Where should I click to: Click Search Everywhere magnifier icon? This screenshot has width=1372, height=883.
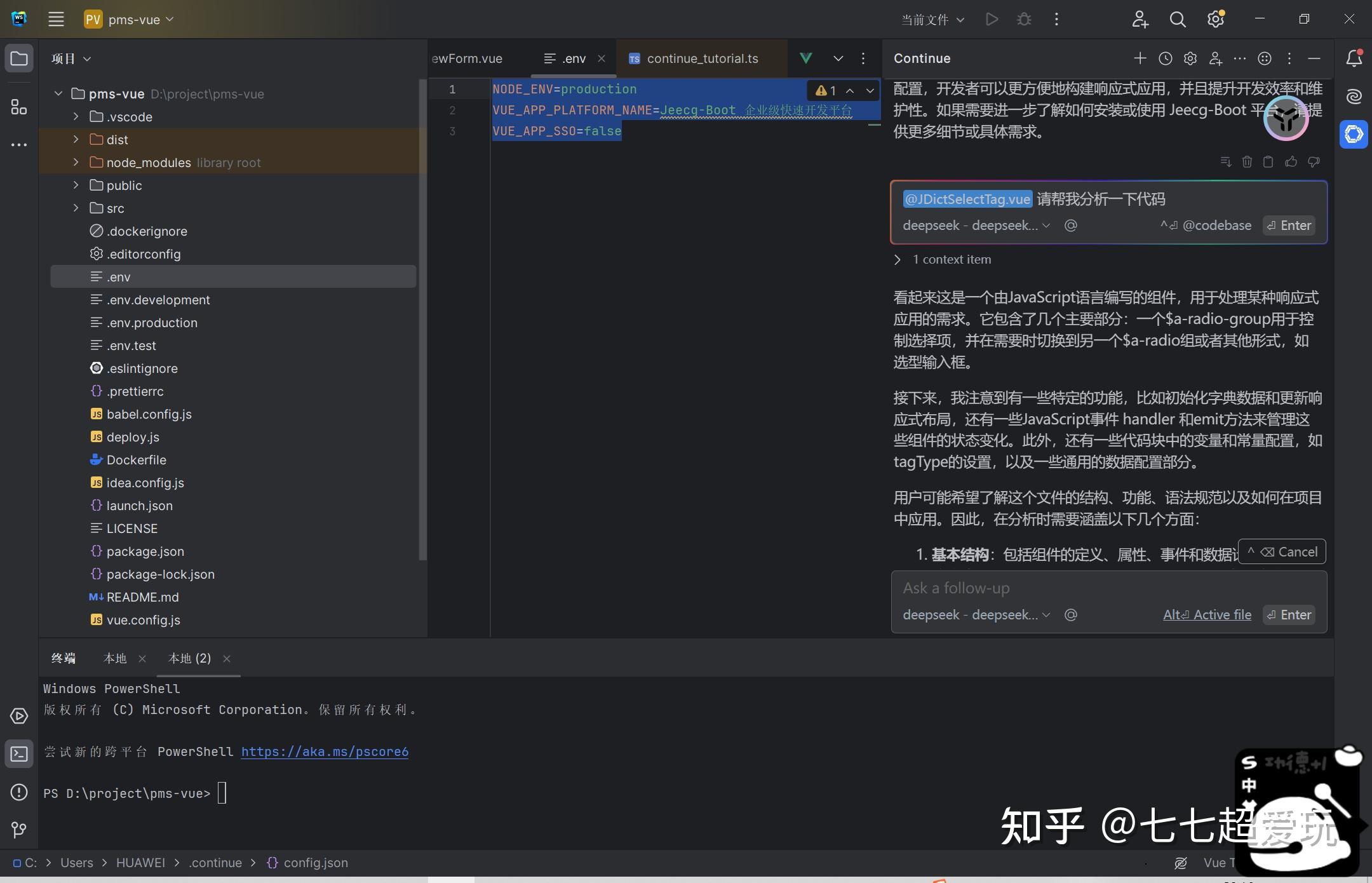(x=1177, y=20)
